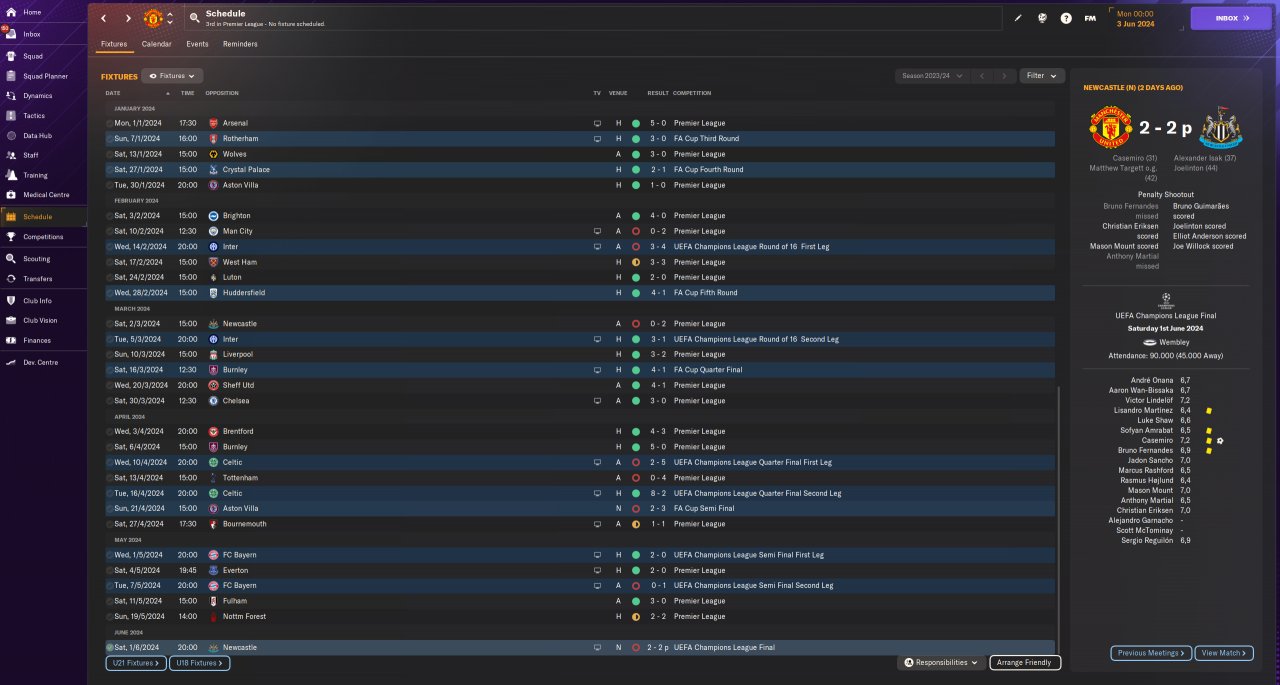Click the pencil edit icon
The width and height of the screenshot is (1280, 685).
point(1018,18)
